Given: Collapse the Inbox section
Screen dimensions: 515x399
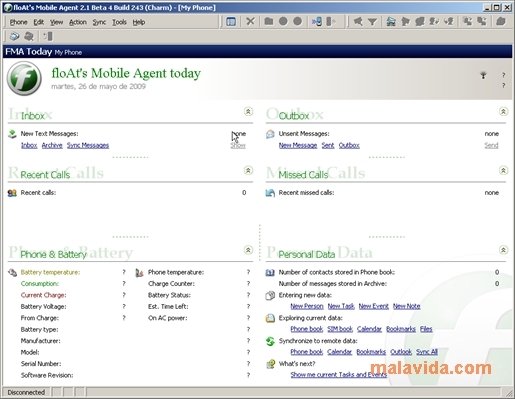Looking at the screenshot, I should (x=248, y=111).
